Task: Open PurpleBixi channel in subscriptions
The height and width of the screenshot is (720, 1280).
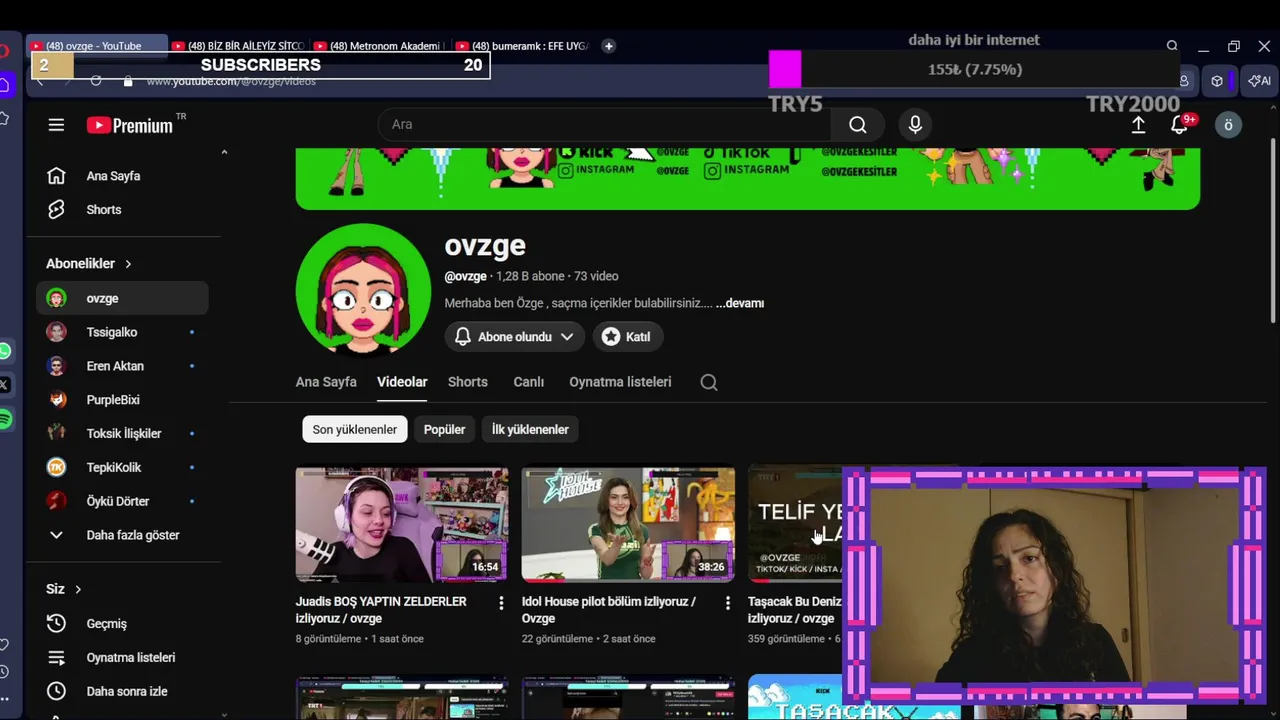Action: (x=122, y=400)
